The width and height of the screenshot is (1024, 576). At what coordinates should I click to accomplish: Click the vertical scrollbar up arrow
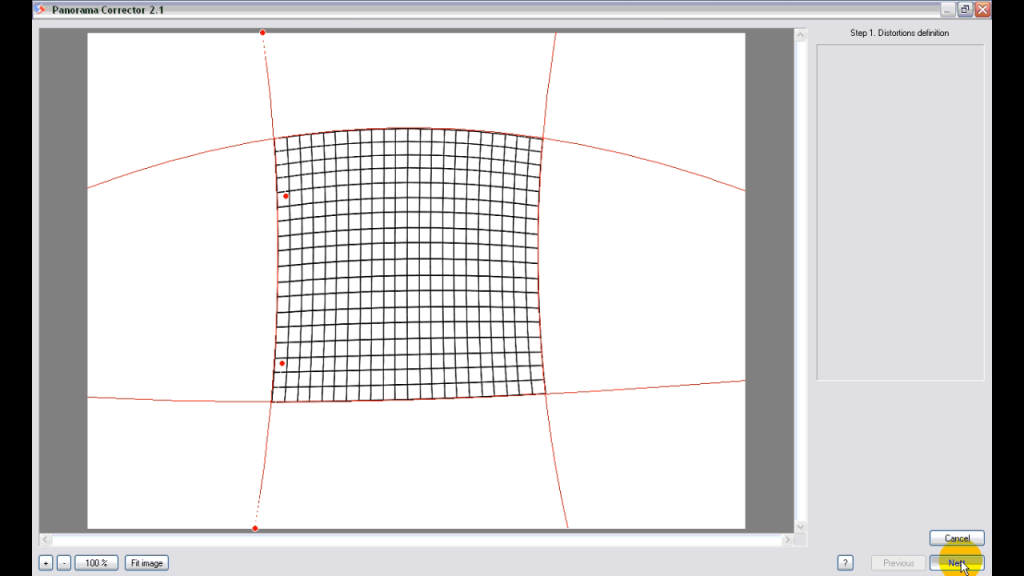[x=800, y=35]
